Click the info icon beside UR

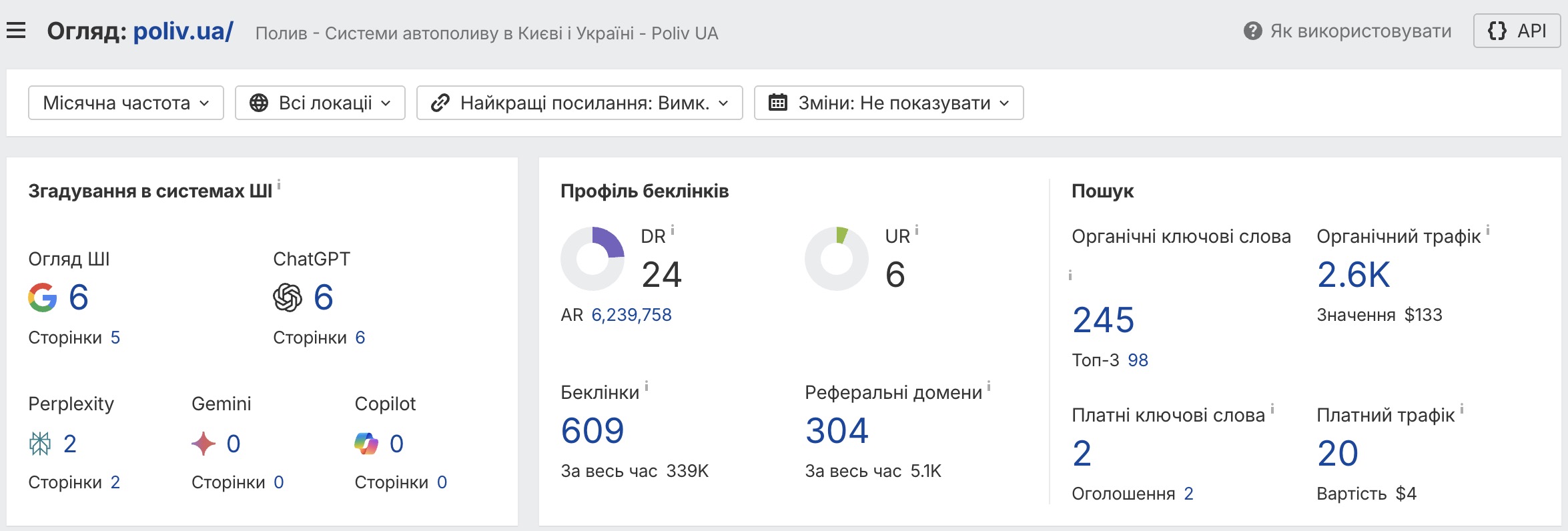917,230
